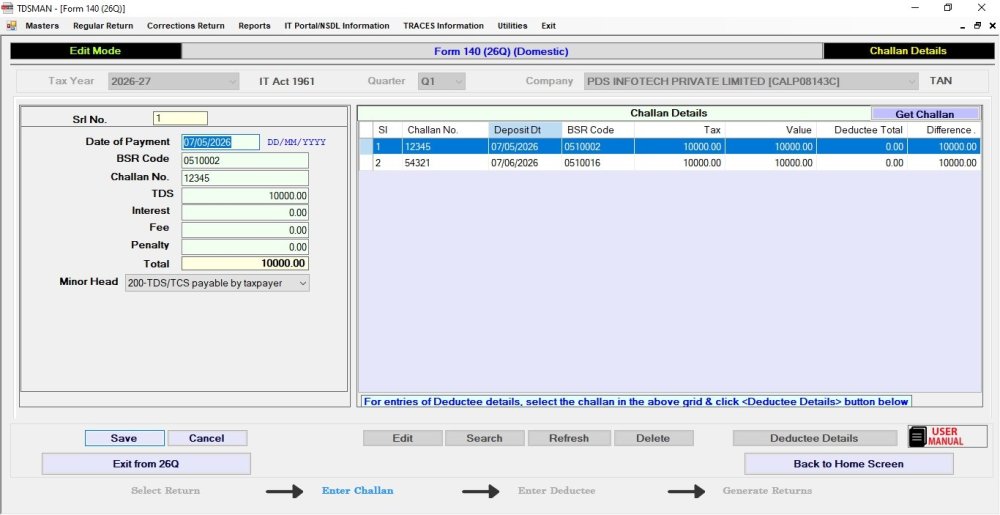Click the Sl column header
Viewport: 1000px width, 515px height.
(387, 130)
